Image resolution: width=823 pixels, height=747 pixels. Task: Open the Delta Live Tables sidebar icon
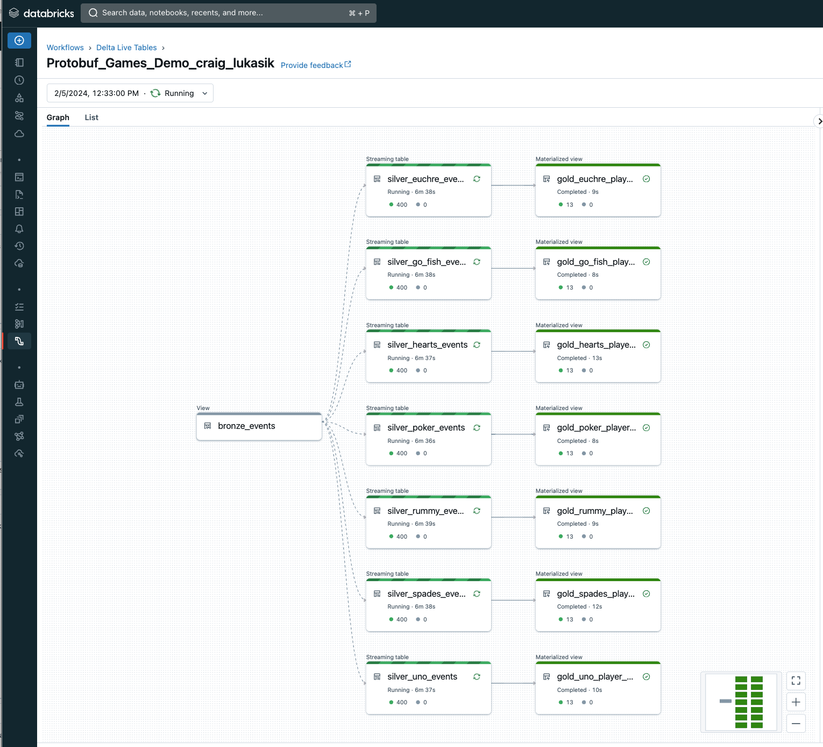point(19,341)
